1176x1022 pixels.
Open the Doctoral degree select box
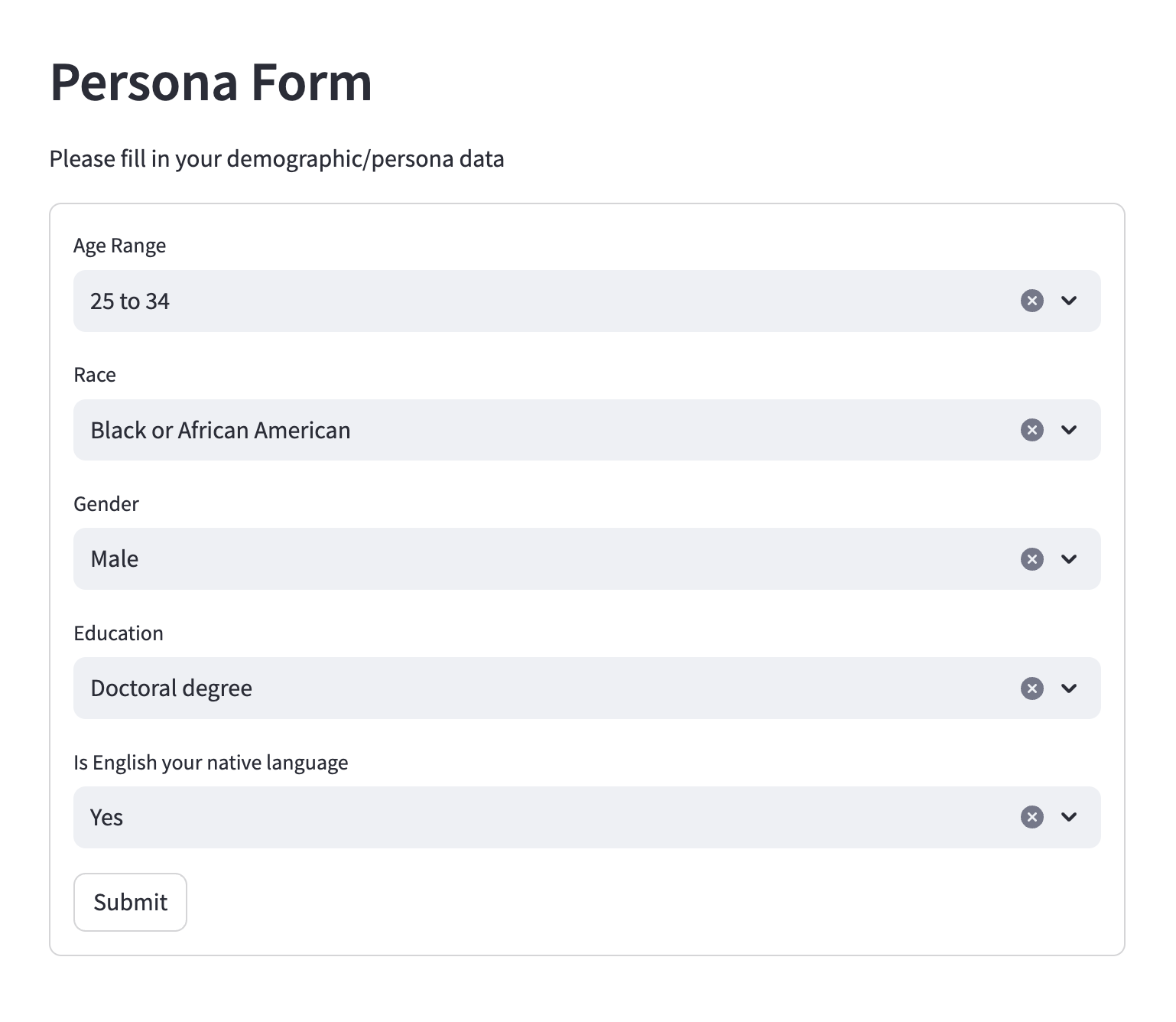(x=586, y=688)
